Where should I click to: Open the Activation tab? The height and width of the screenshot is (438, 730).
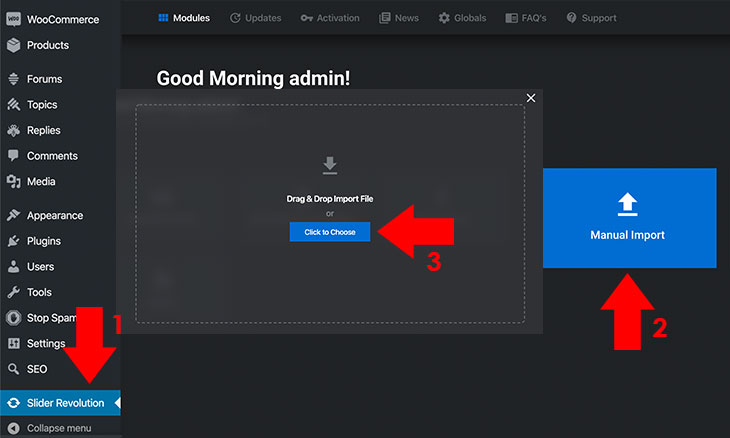click(x=330, y=18)
